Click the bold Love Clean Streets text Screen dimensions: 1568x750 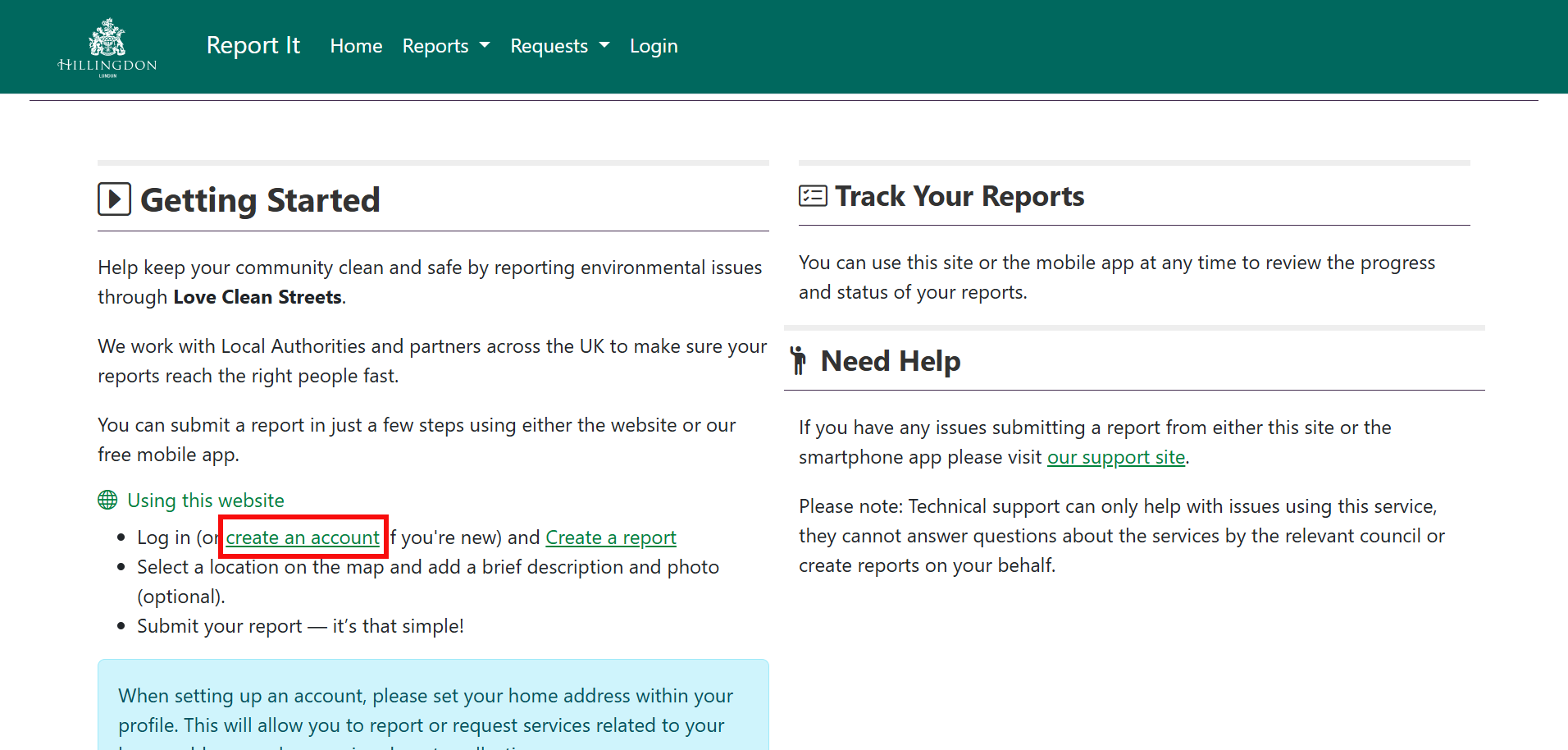[258, 297]
